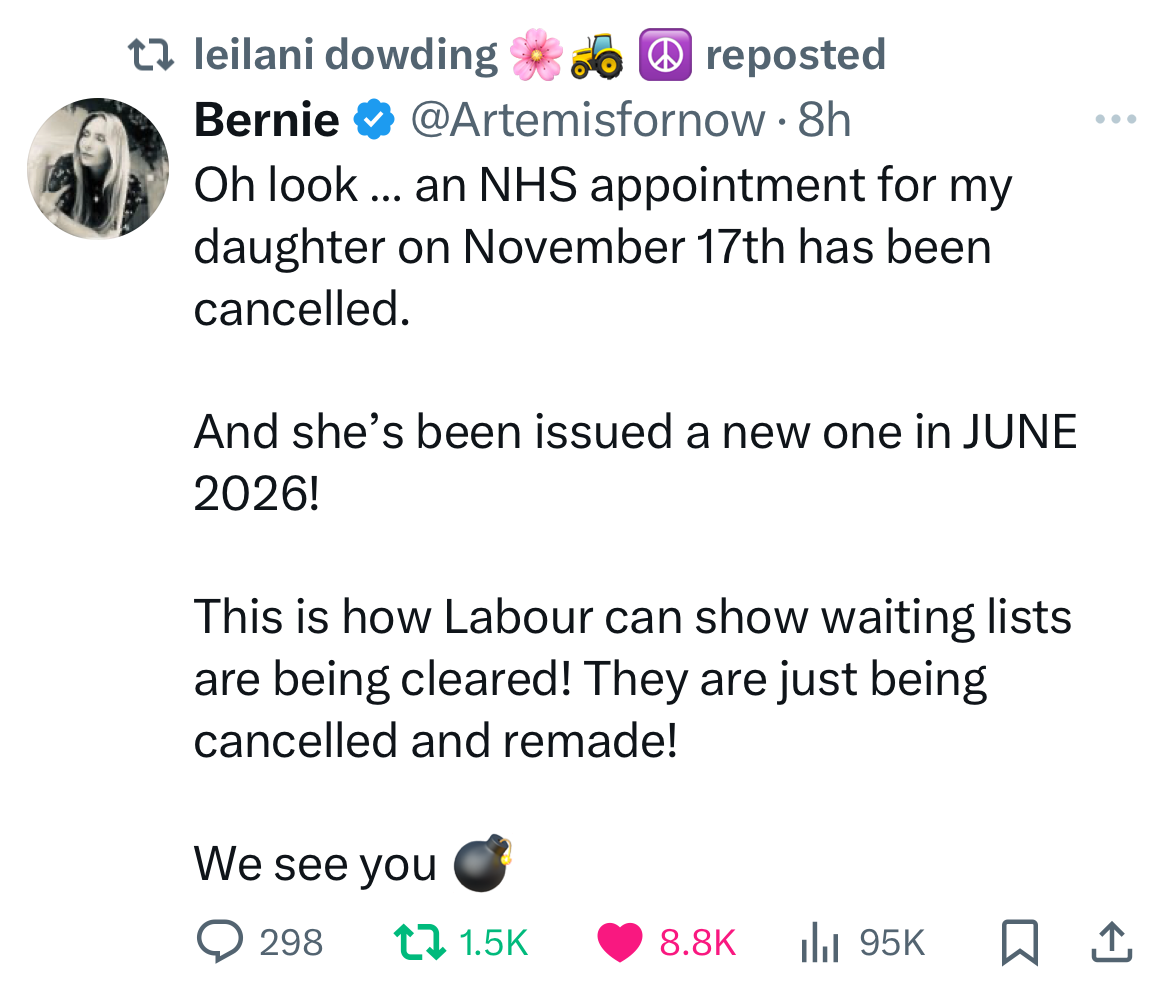Viewport: 1170px width, 998px height.
Task: Click the repost arrows next to leilani dowding
Action: pyautogui.click(x=151, y=54)
